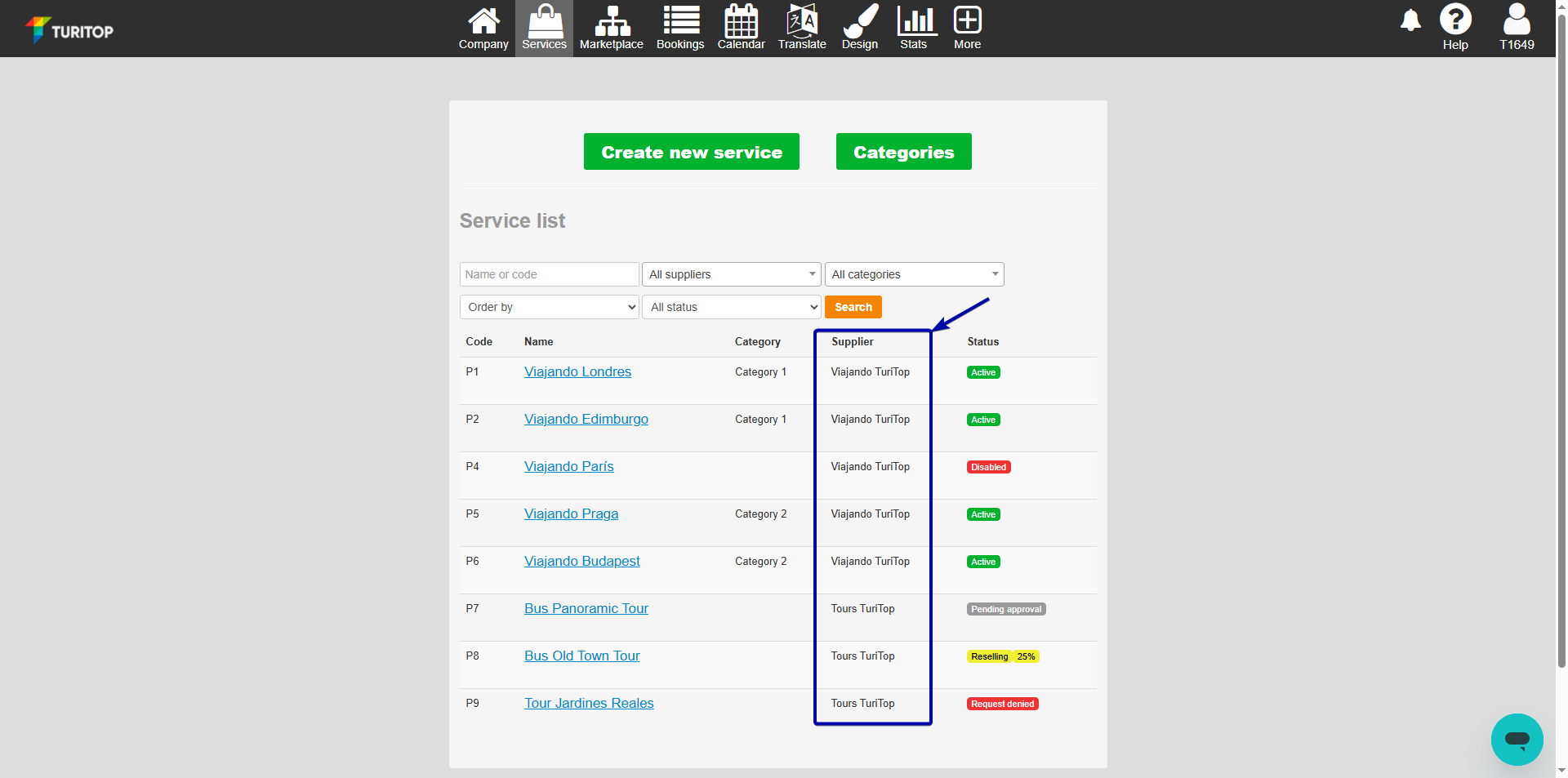Click the notifications bell icon

coord(1410,20)
